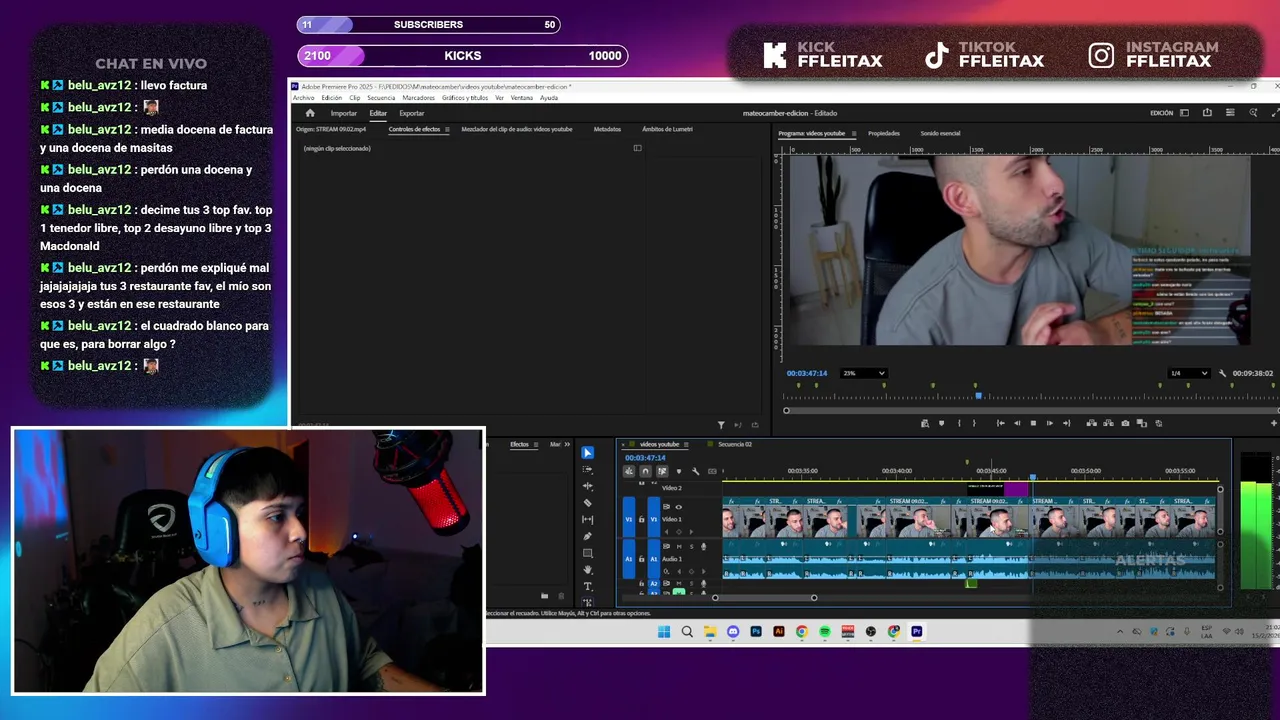1280x720 pixels.
Task: Switch to the Importar workspace
Action: [x=344, y=113]
